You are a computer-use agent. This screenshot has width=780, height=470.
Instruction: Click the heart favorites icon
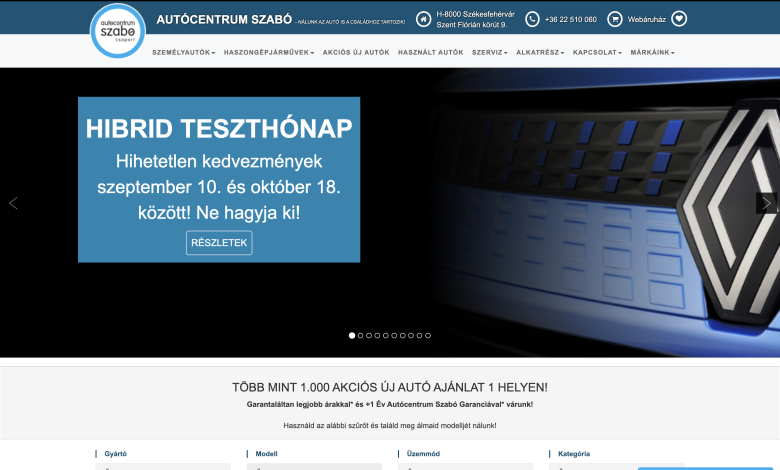679,19
